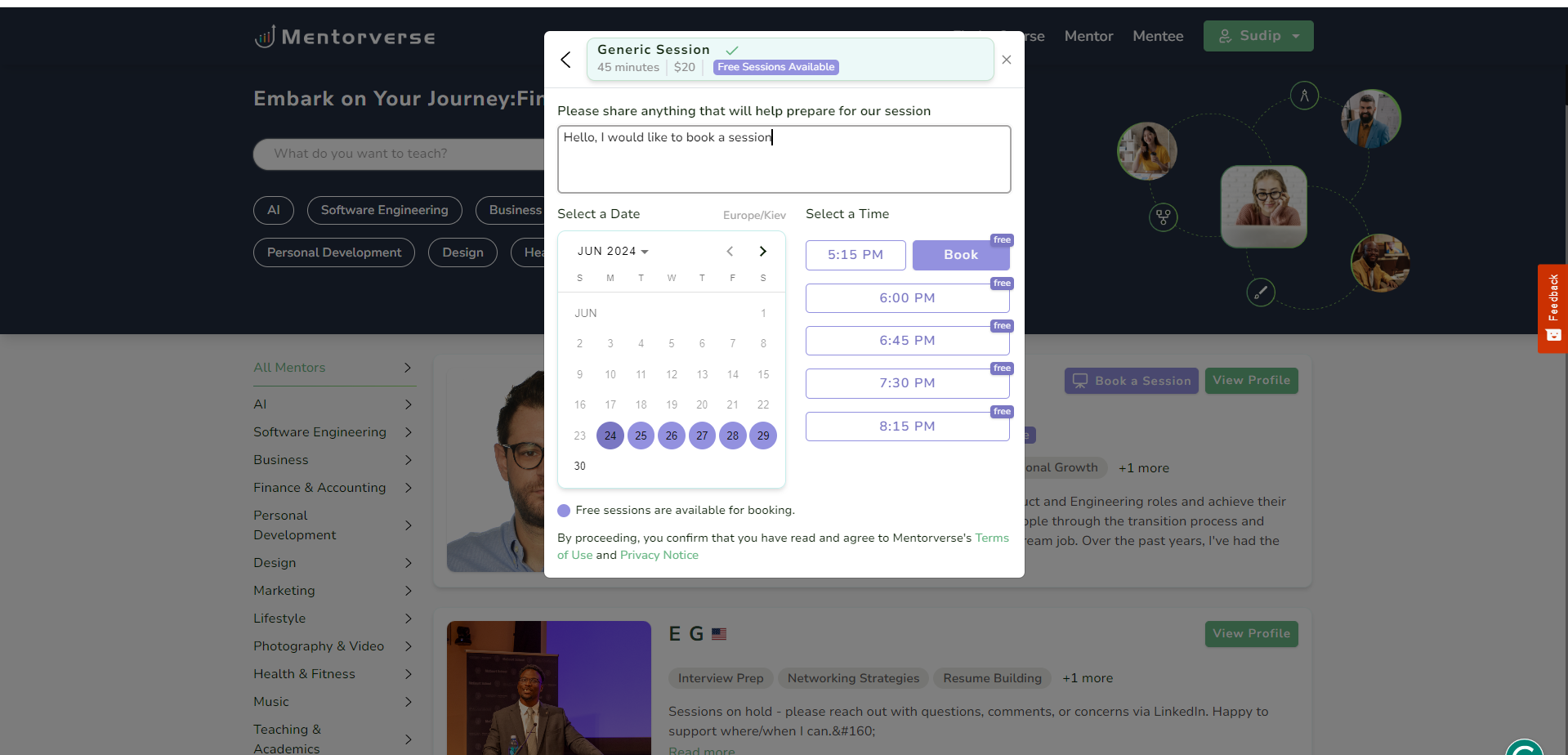Open the JUN 2024 month dropdown
Screen dimensions: 1568x755
[x=613, y=251]
